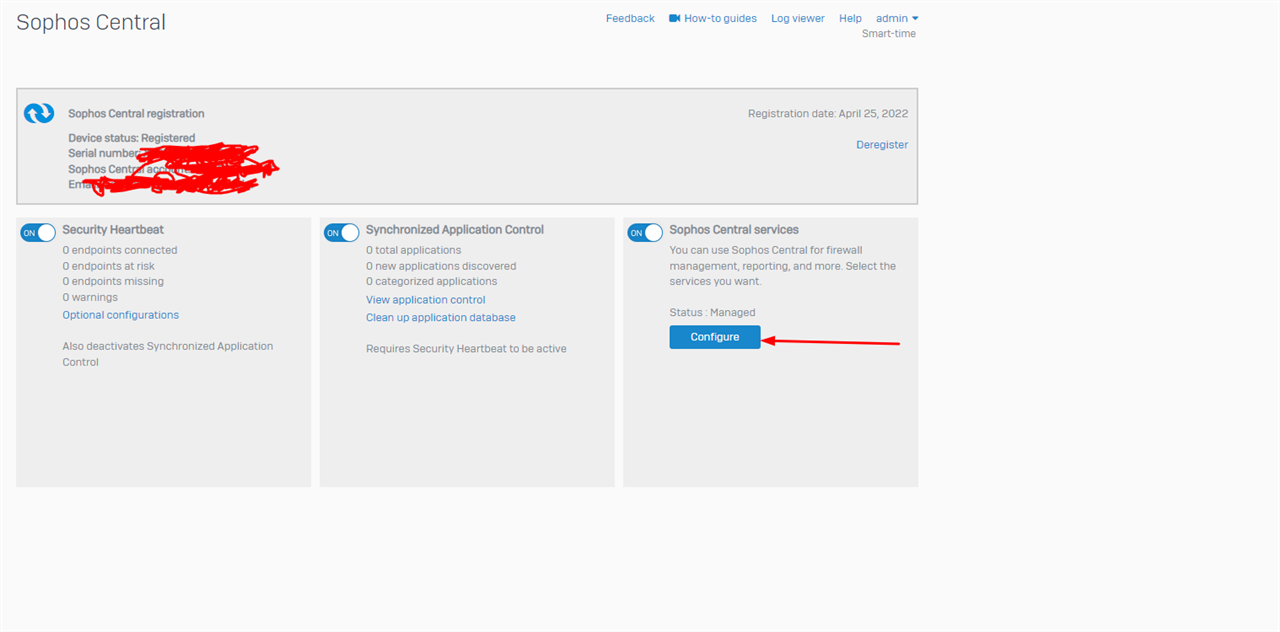Click the Device status: Registered text
The image size is (1280, 632).
click(x=132, y=138)
